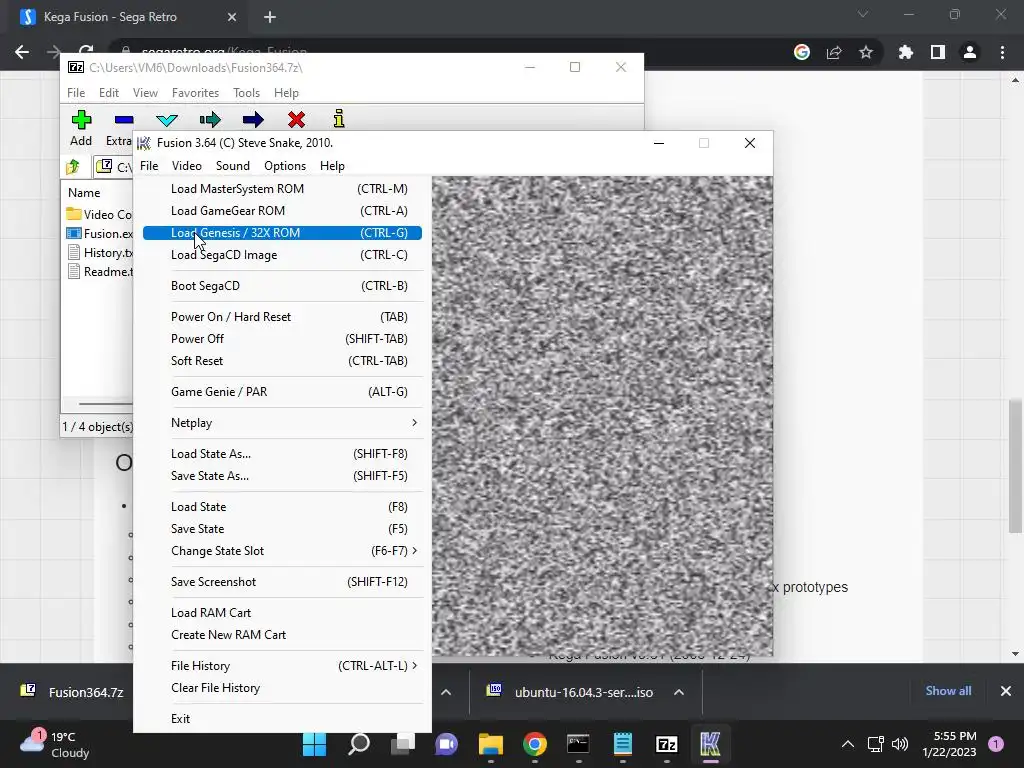Click the 7-Zip Delete red X icon

296,120
